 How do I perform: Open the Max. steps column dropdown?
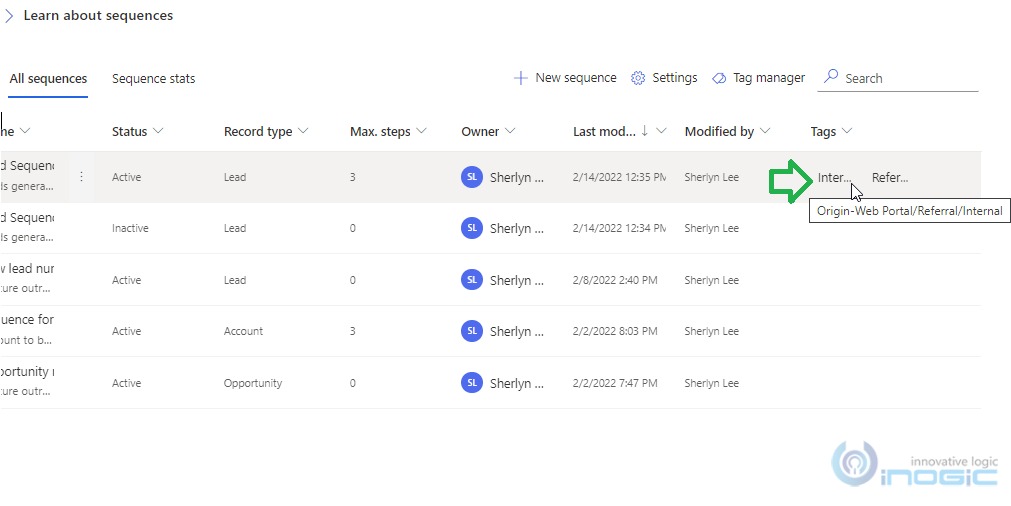click(421, 131)
